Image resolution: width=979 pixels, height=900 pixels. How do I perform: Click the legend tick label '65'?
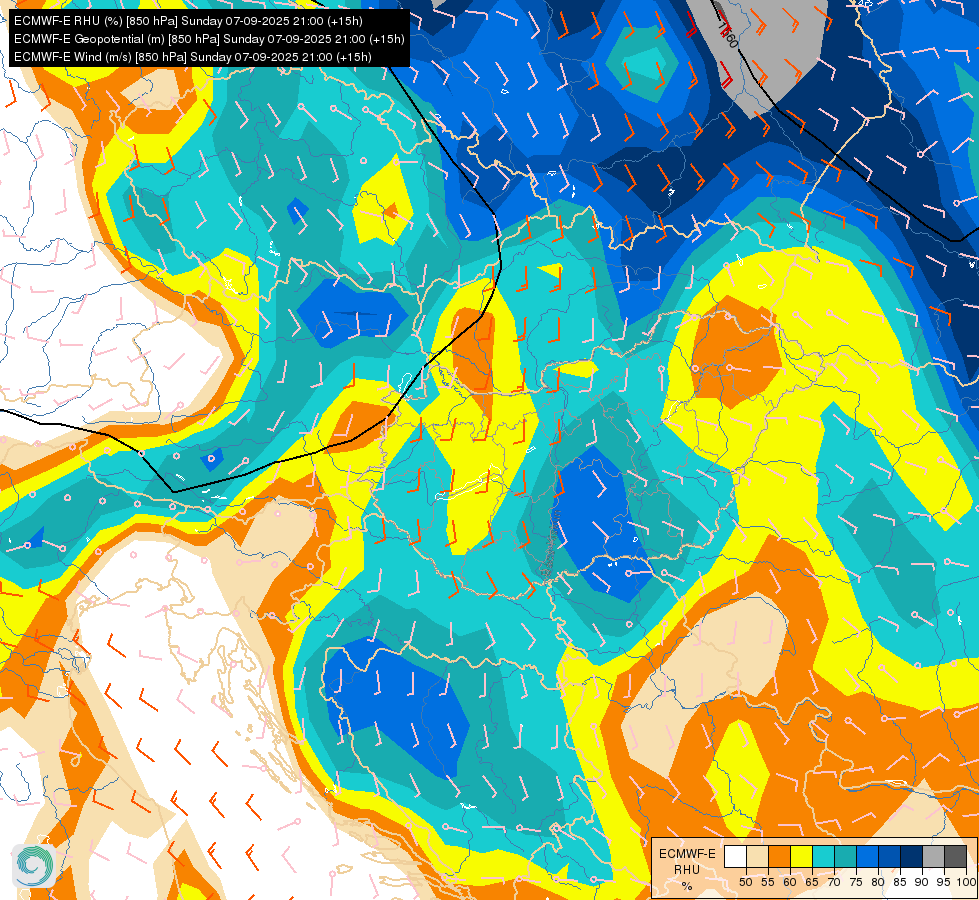click(x=812, y=882)
